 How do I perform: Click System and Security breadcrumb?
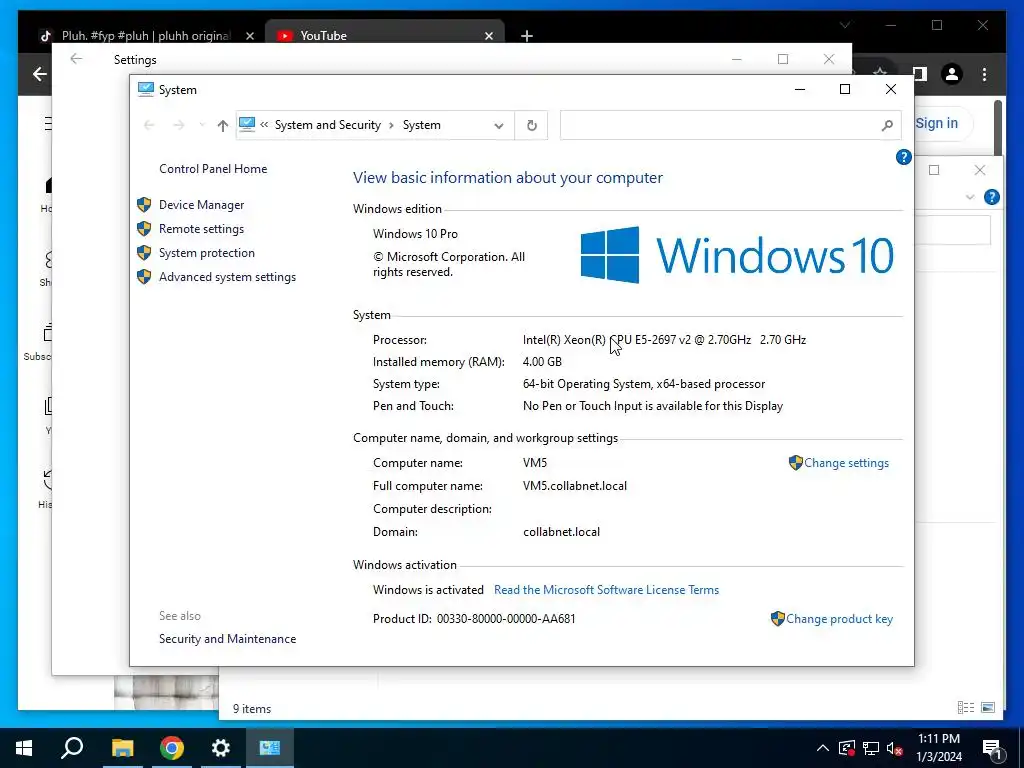[328, 125]
